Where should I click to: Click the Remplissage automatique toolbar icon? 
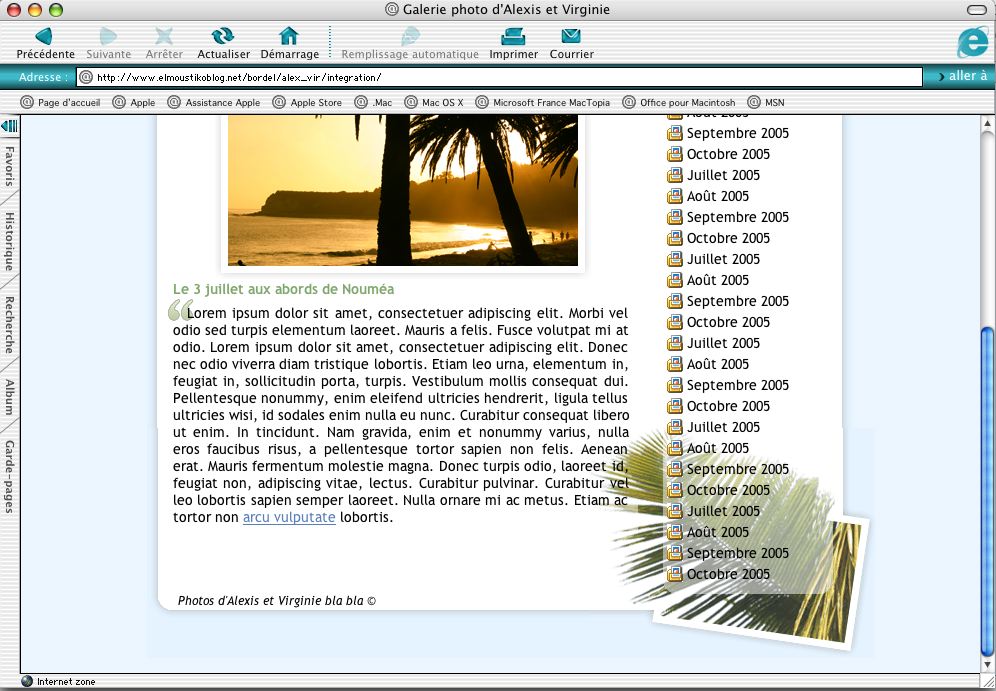pos(410,43)
